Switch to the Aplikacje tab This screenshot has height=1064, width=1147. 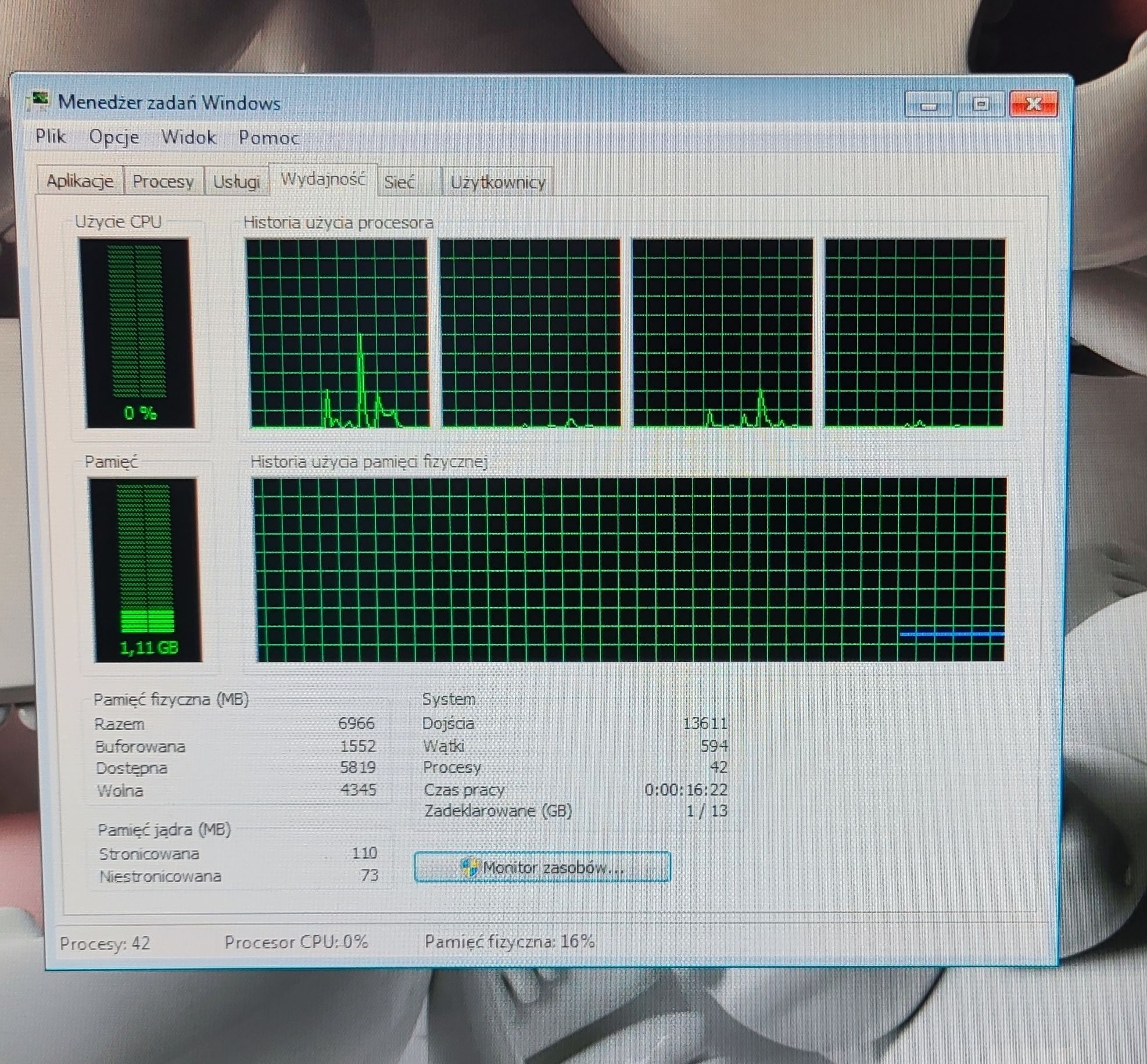click(x=80, y=181)
